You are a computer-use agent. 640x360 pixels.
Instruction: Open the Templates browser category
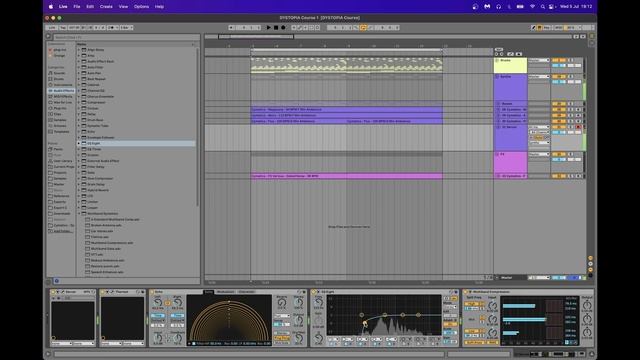[x=61, y=131]
